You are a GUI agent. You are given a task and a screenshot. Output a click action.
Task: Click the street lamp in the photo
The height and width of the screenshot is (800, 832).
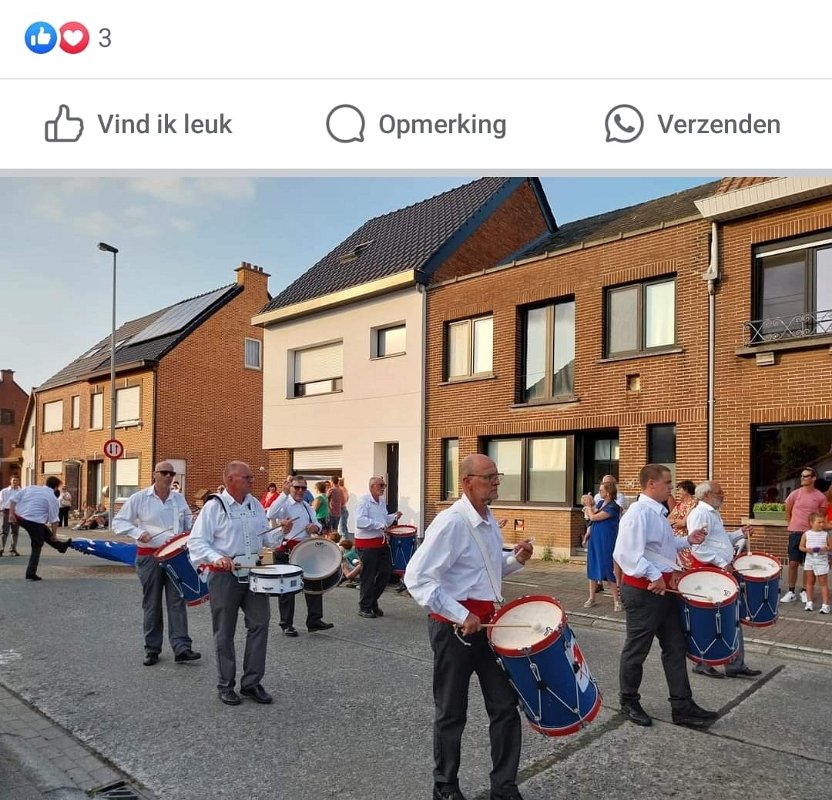[111, 379]
